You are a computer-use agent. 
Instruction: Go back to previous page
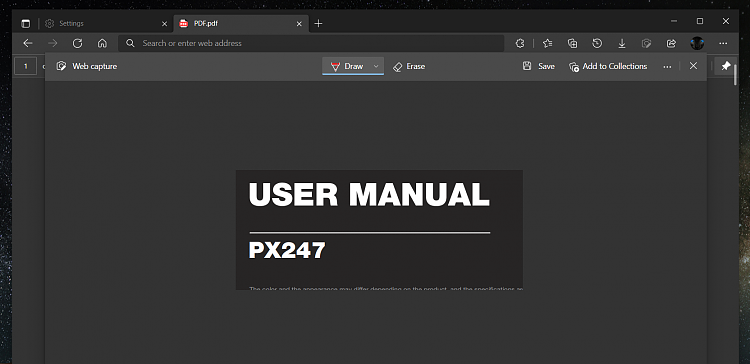pyautogui.click(x=28, y=44)
